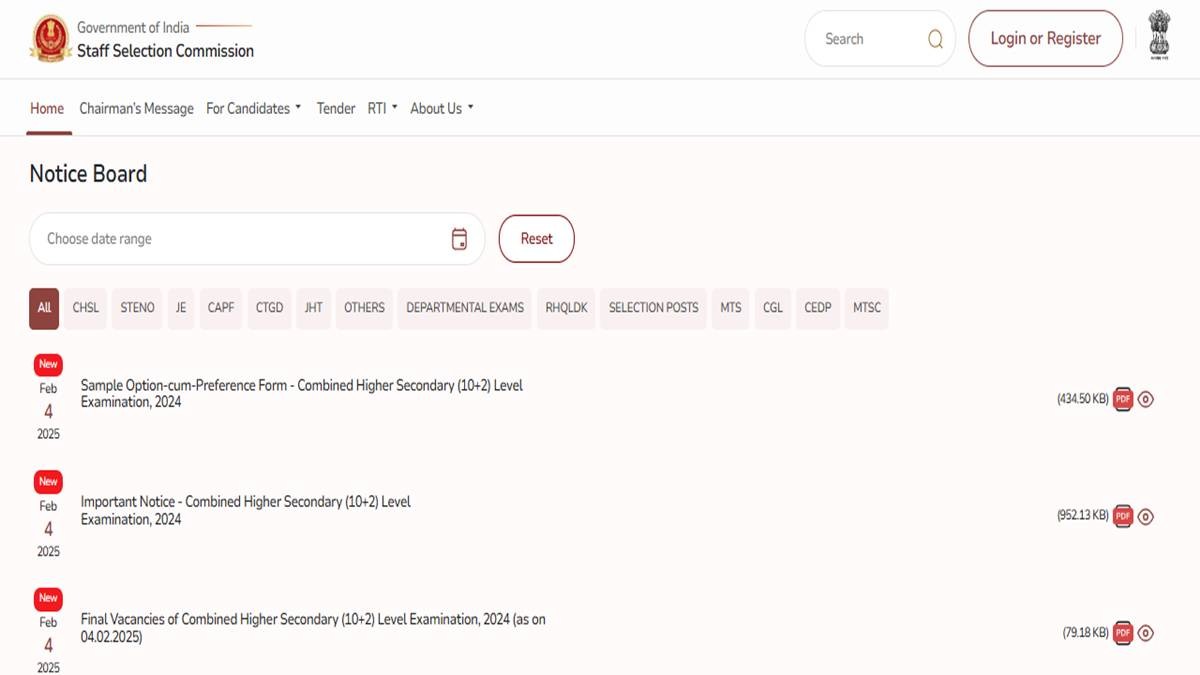Click the Login or Register button
The image size is (1200, 675).
coord(1045,39)
